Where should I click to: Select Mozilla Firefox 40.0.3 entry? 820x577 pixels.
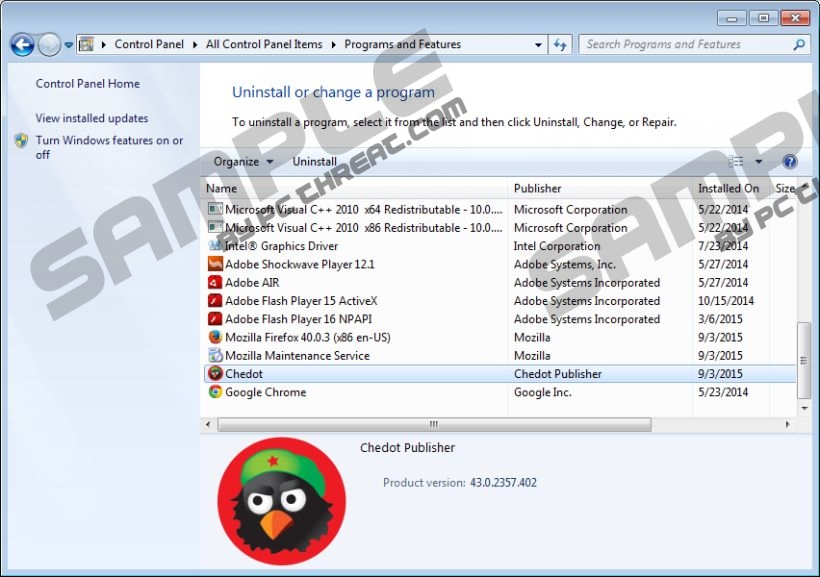tap(308, 337)
